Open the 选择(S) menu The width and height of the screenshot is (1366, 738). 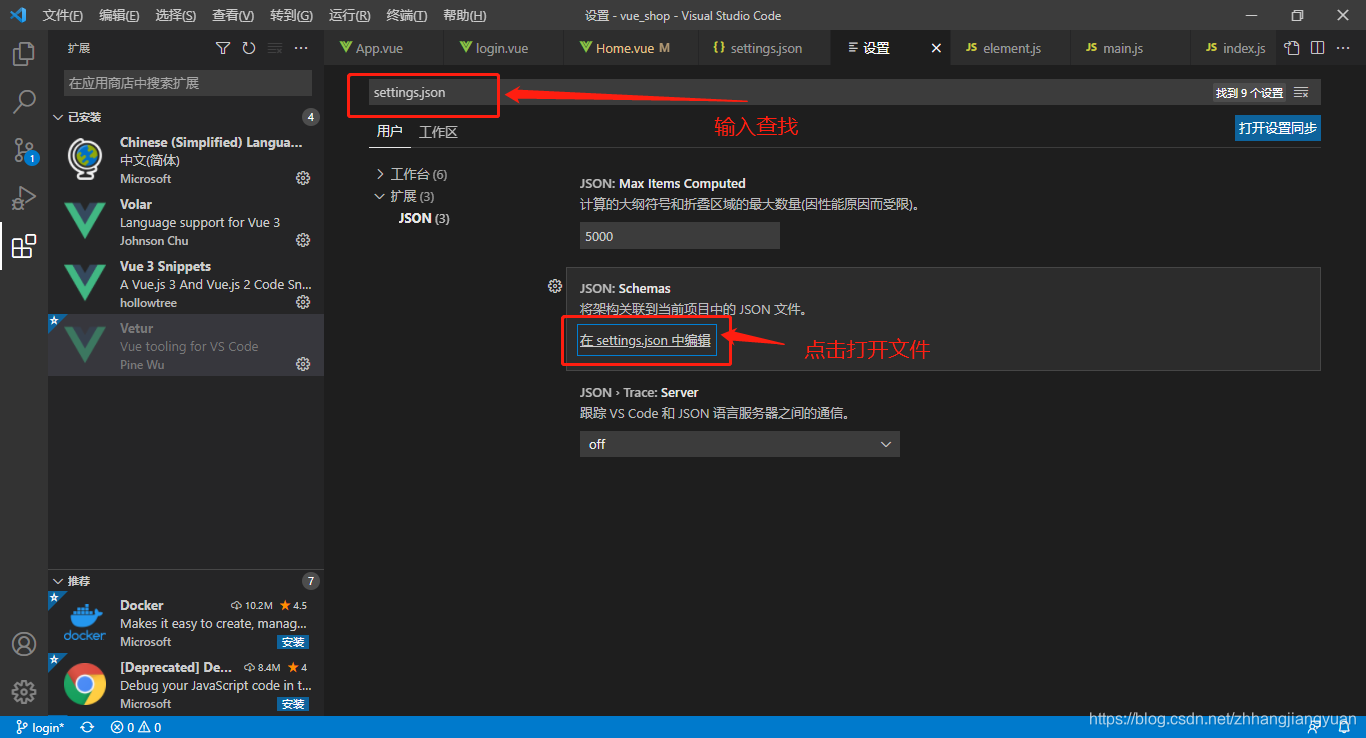pos(175,16)
